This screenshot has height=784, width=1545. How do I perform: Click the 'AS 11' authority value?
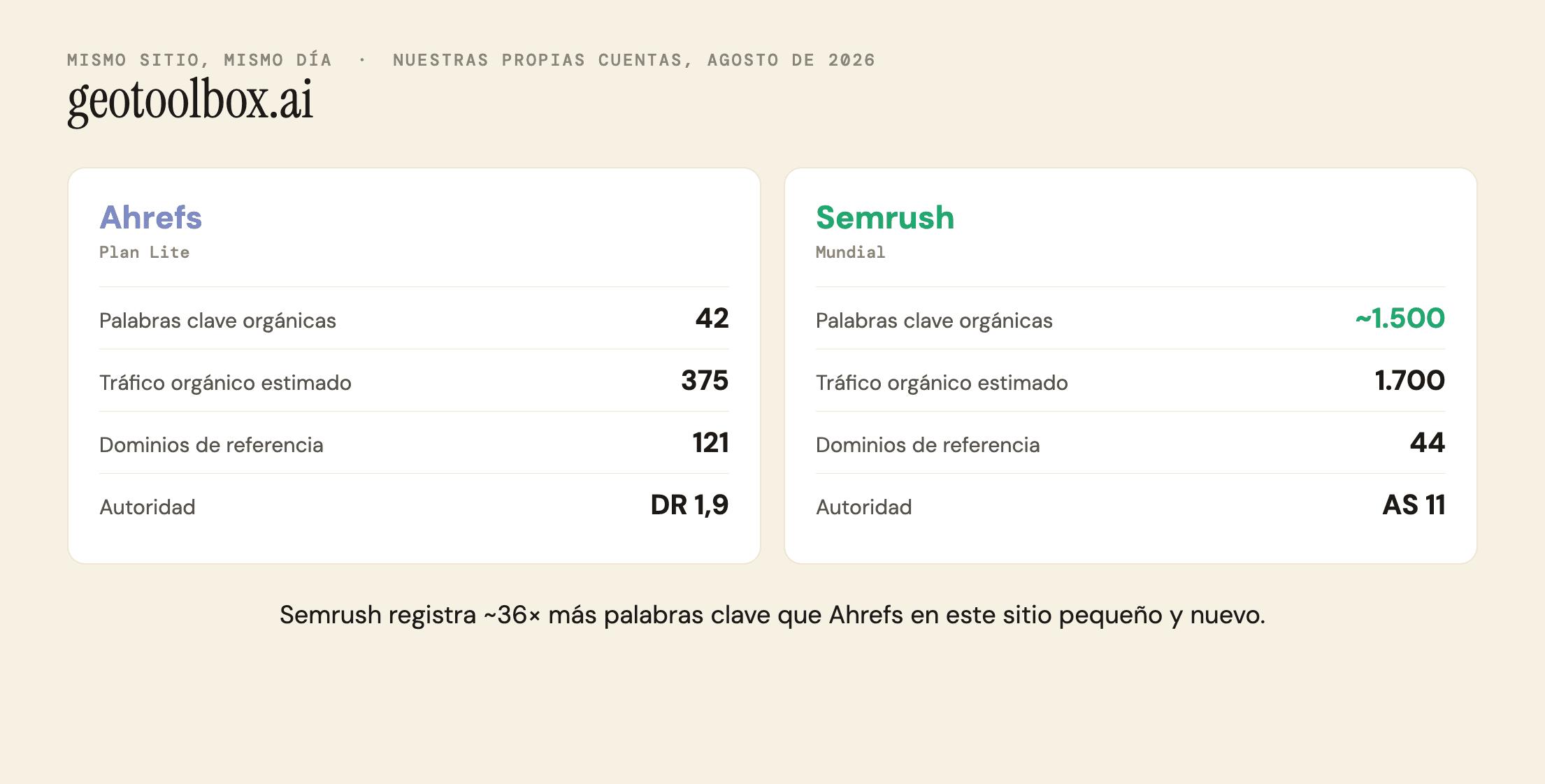pyautogui.click(x=1414, y=505)
